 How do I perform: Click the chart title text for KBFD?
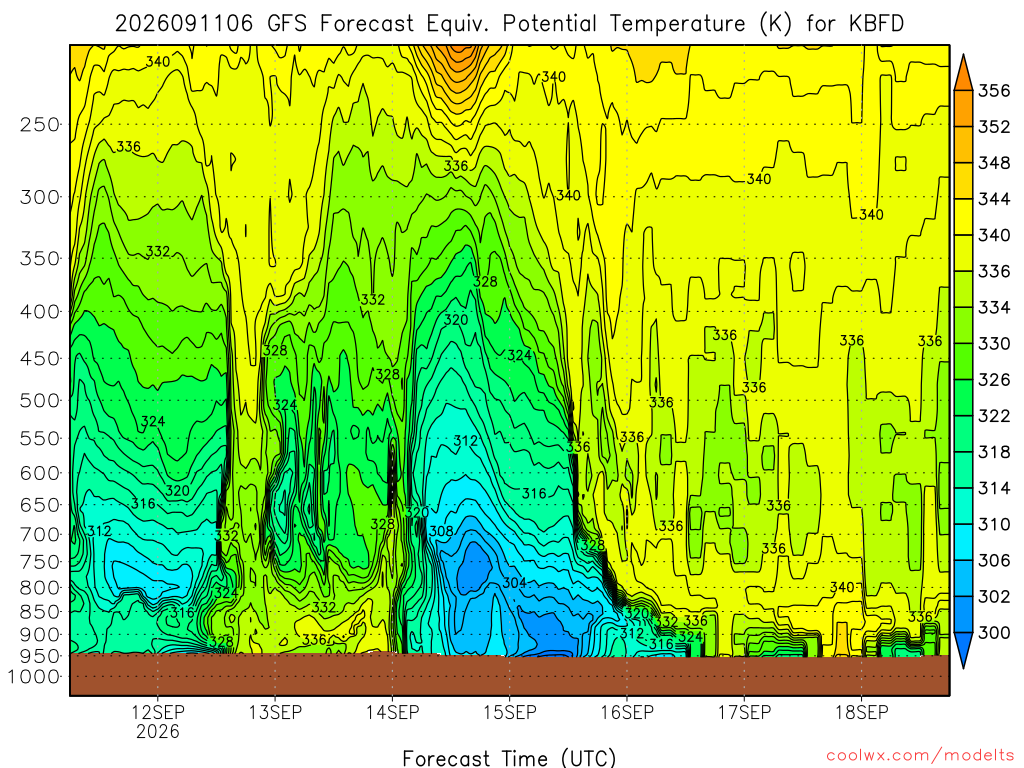tap(509, 24)
